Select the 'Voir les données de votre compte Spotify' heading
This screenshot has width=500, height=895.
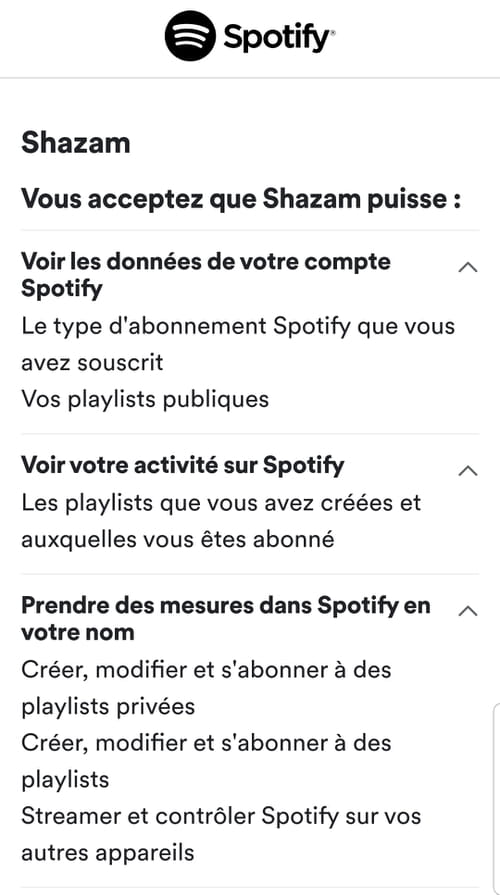click(x=206, y=275)
